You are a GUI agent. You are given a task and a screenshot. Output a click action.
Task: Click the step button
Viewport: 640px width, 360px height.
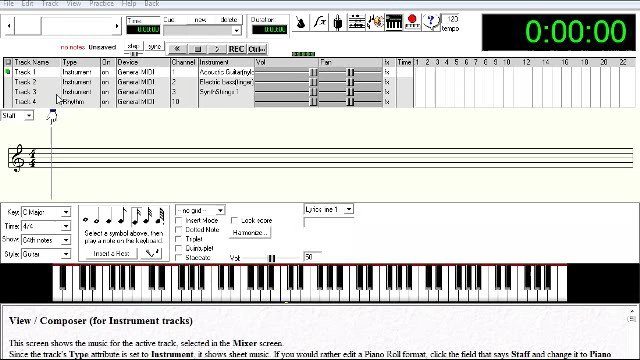point(133,46)
